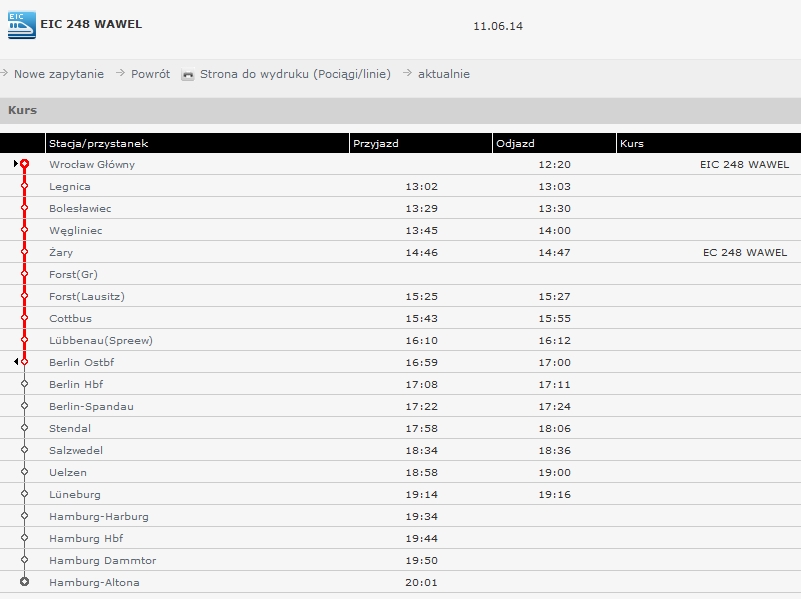801x599 pixels.
Task: Click the EIC train logo icon
Action: (x=22, y=25)
